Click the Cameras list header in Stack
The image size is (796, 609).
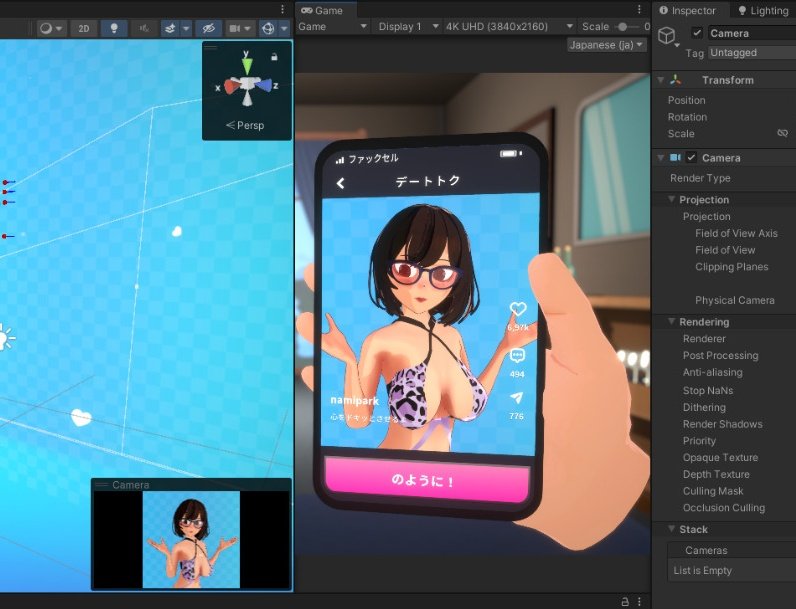[x=706, y=550]
